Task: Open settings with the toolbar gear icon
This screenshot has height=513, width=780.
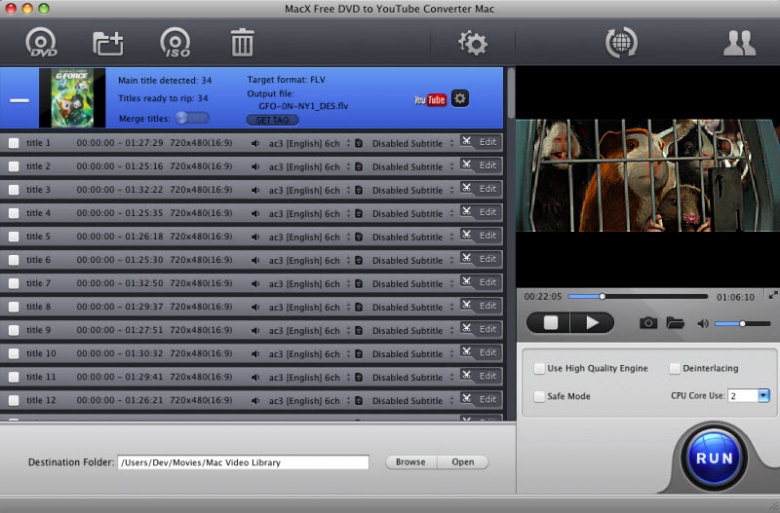Action: pos(472,43)
